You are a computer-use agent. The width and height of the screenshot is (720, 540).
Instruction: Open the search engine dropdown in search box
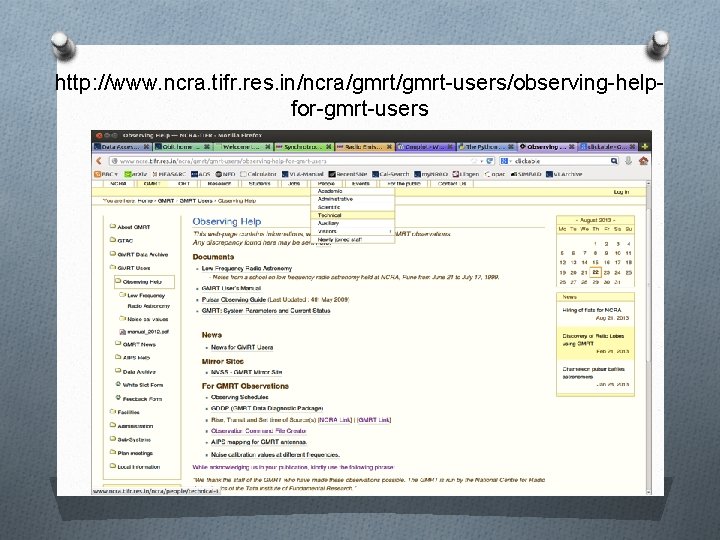point(506,161)
